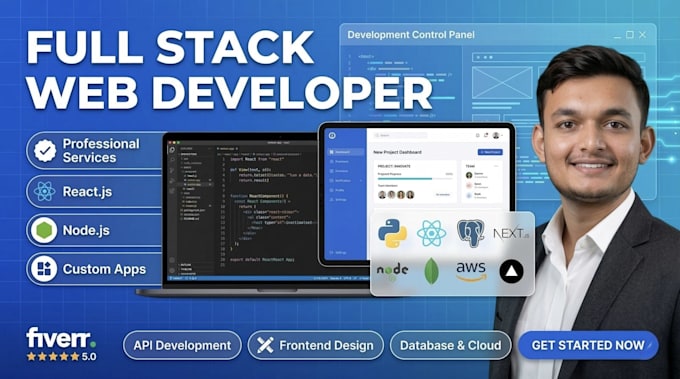680x379 pixels.
Task: Open the Frontend Design pill
Action: [x=316, y=345]
